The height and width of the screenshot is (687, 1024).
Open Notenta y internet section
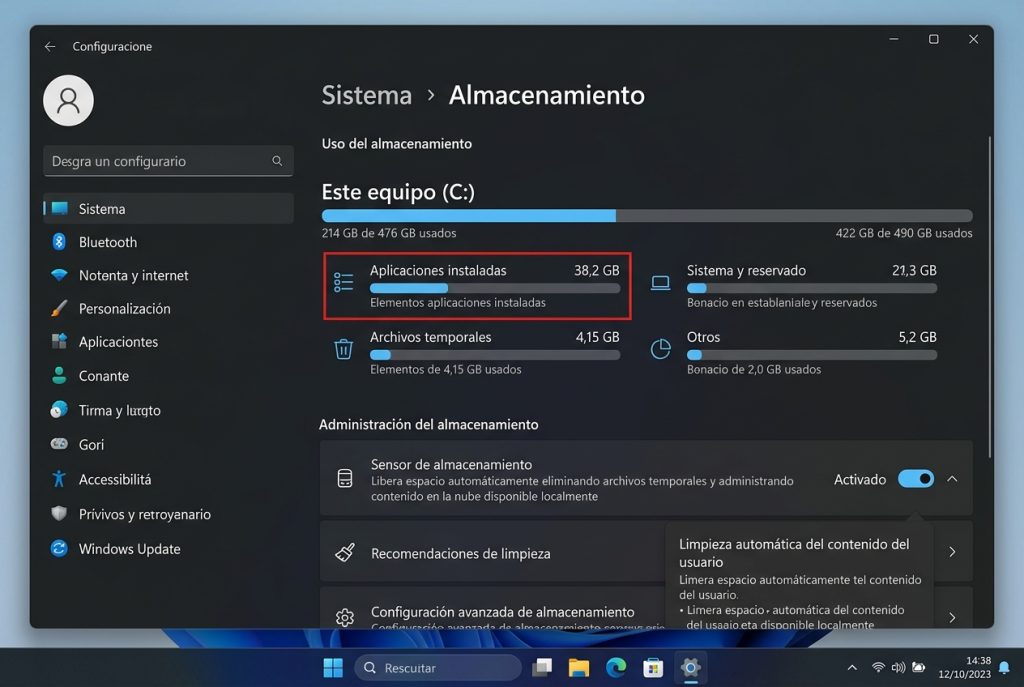click(168, 275)
